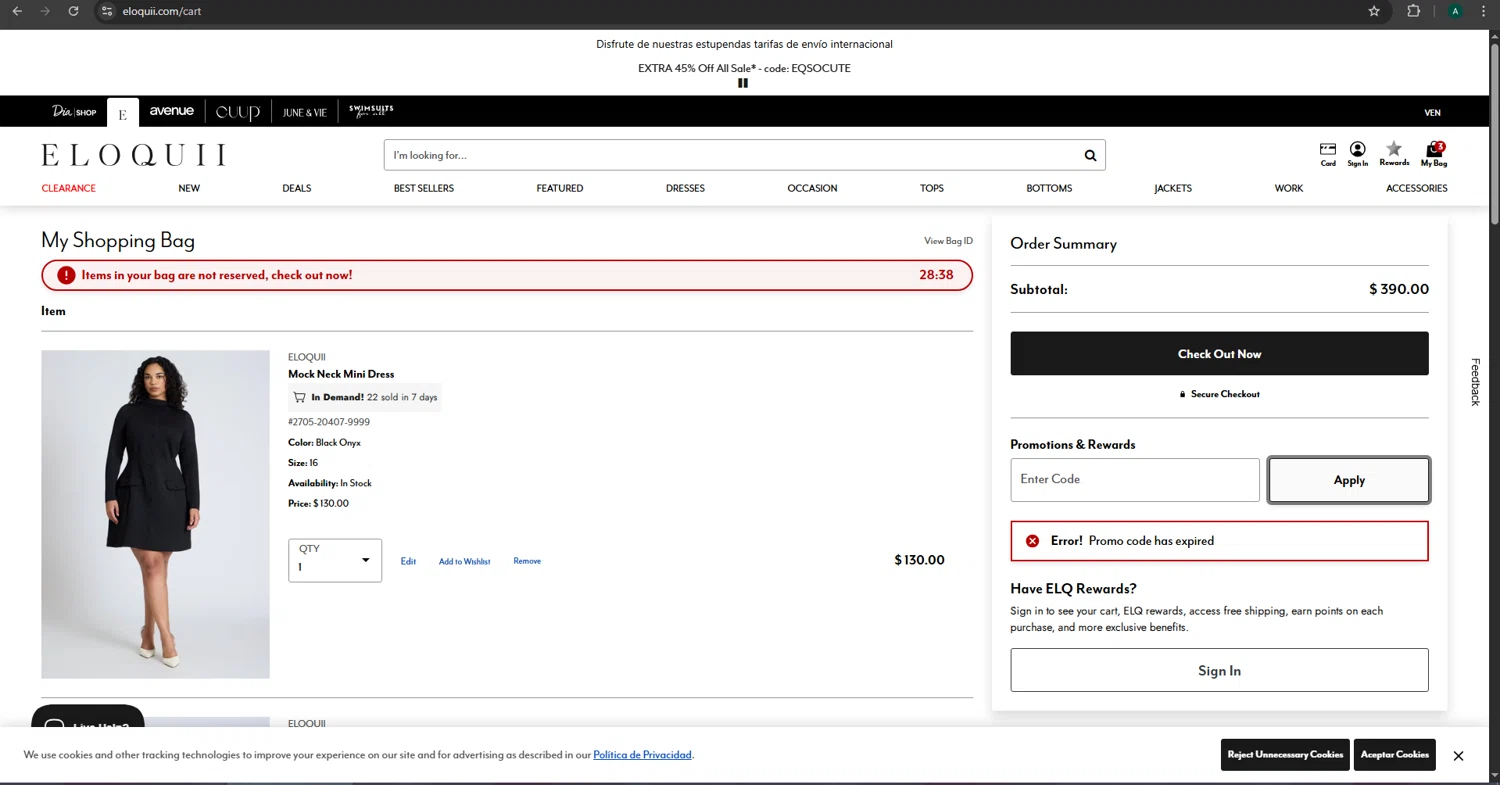Switch to Avenue brand
The image size is (1500, 785).
point(171,111)
